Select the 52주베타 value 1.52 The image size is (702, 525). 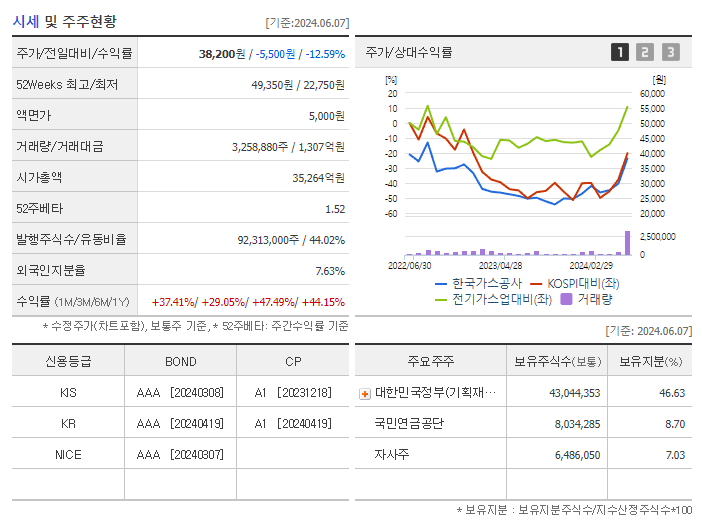pyautogui.click(x=335, y=209)
